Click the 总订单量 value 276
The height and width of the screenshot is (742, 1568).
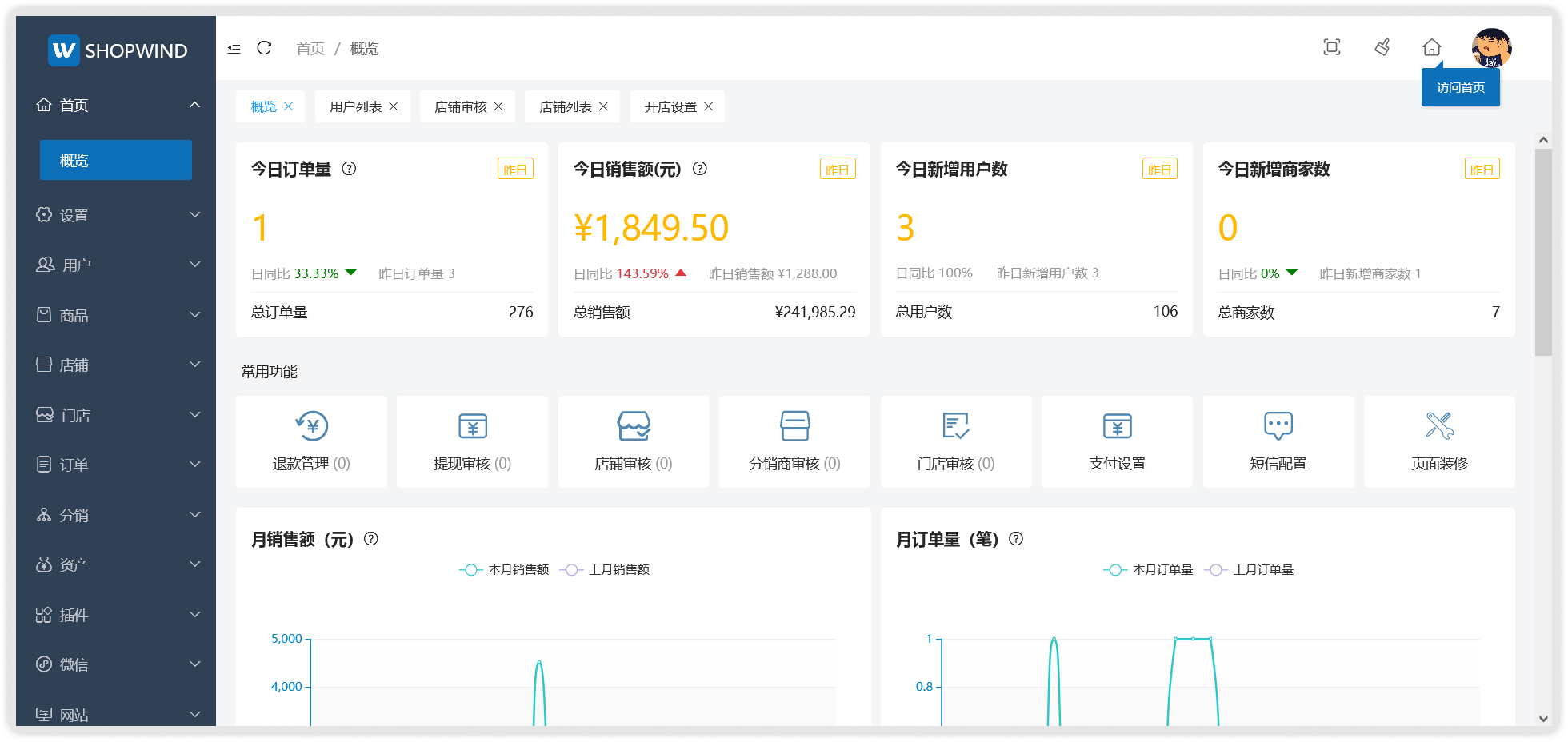click(521, 312)
